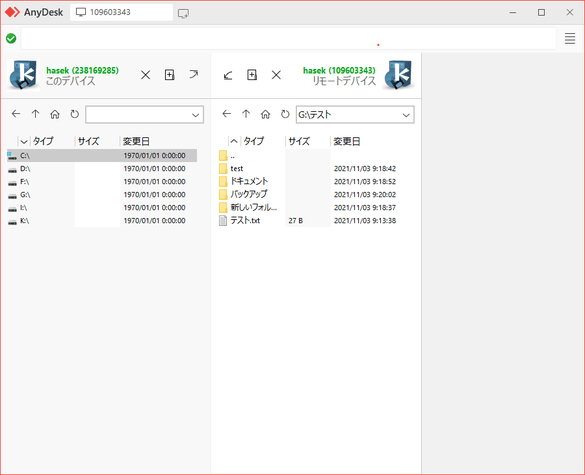Image resolution: width=585 pixels, height=475 pixels.
Task: Expand the remote path dropdown G:\テスト
Action: [406, 115]
